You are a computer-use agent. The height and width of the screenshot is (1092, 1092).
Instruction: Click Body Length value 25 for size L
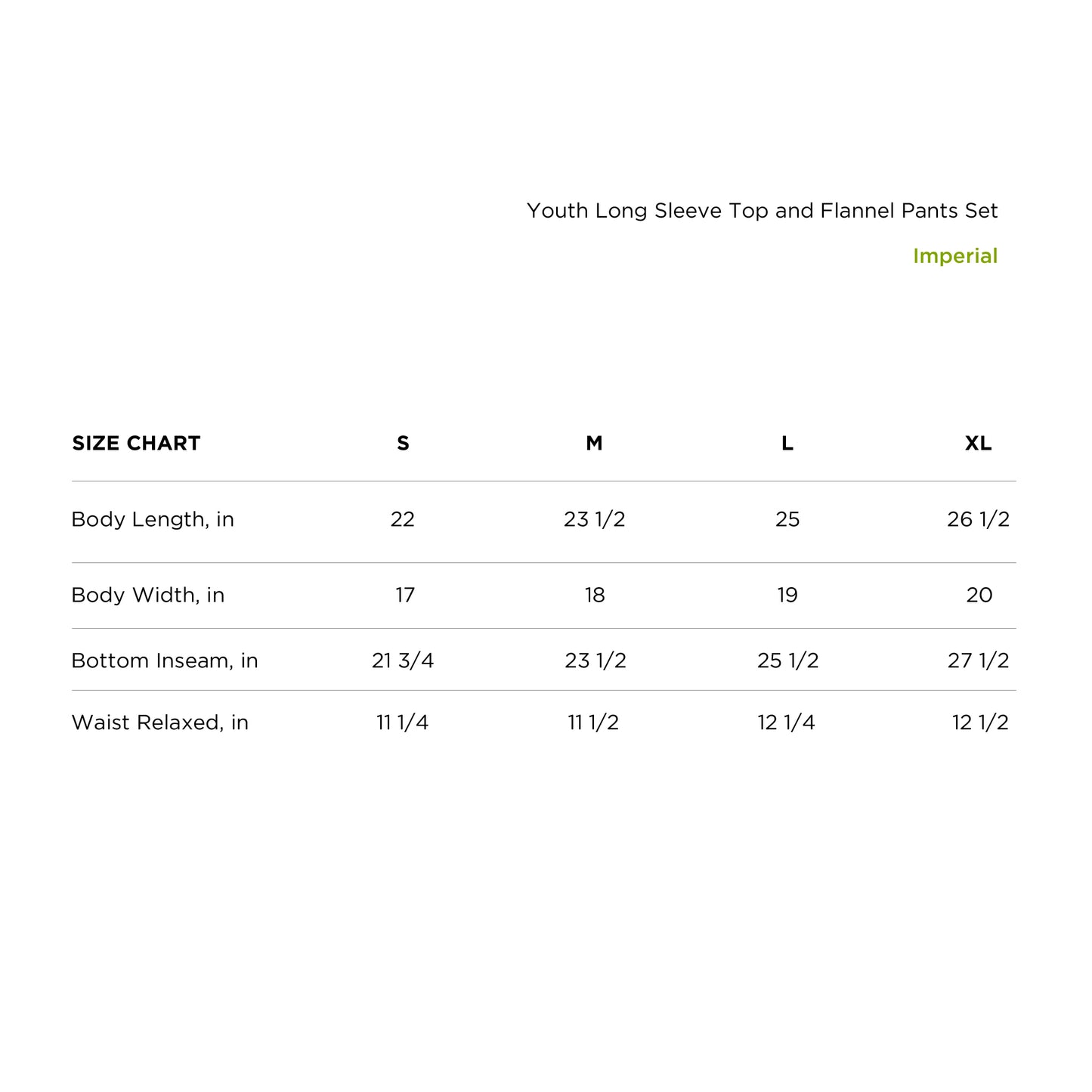tap(787, 520)
